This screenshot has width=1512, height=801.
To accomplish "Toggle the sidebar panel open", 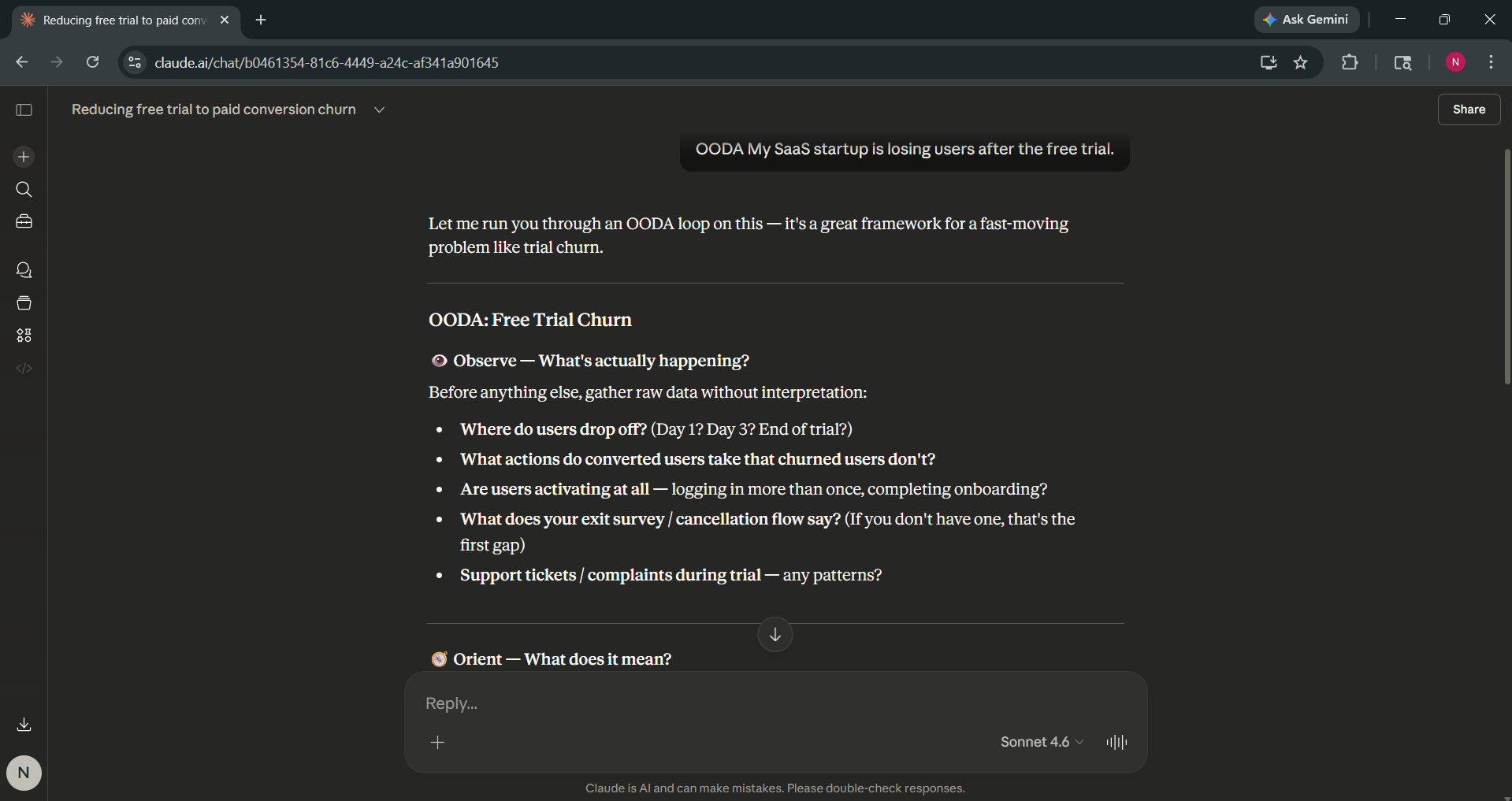I will [x=24, y=109].
